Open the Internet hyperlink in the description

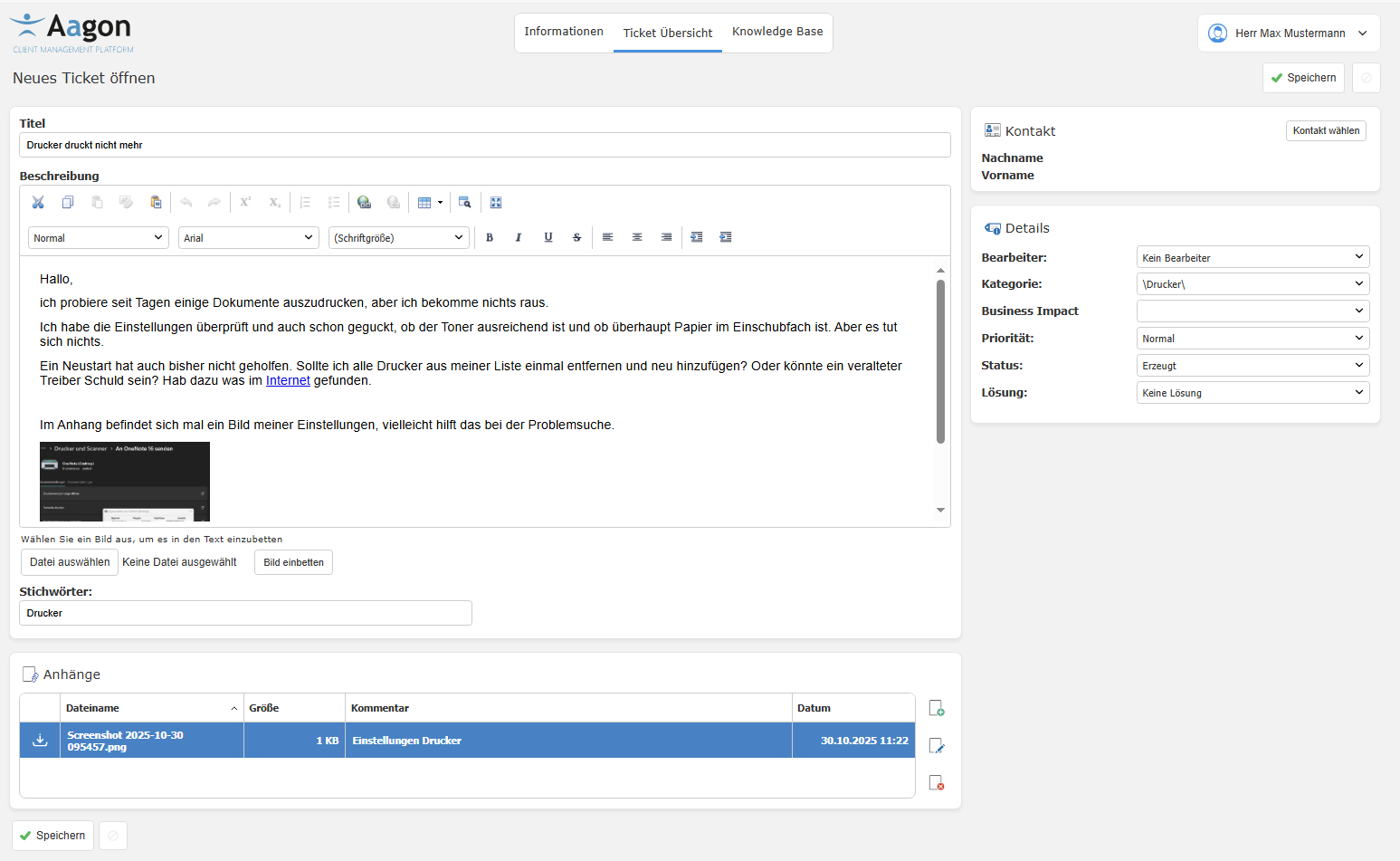click(x=288, y=380)
